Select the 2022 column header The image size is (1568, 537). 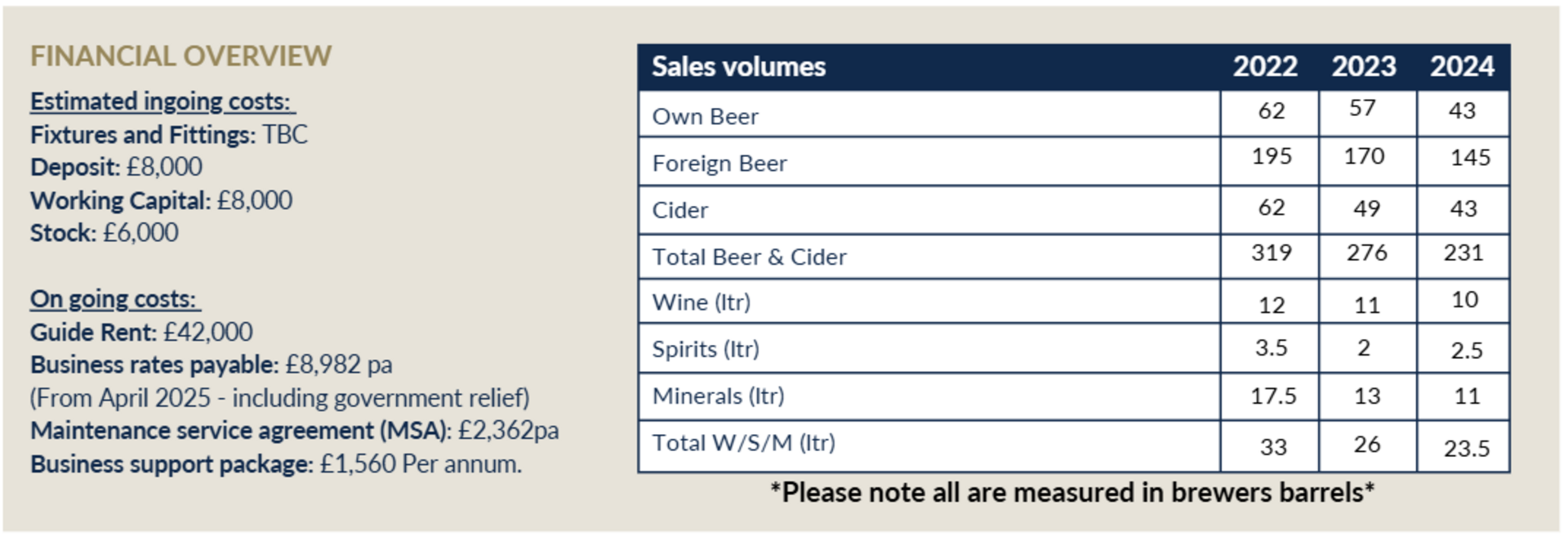point(1265,66)
